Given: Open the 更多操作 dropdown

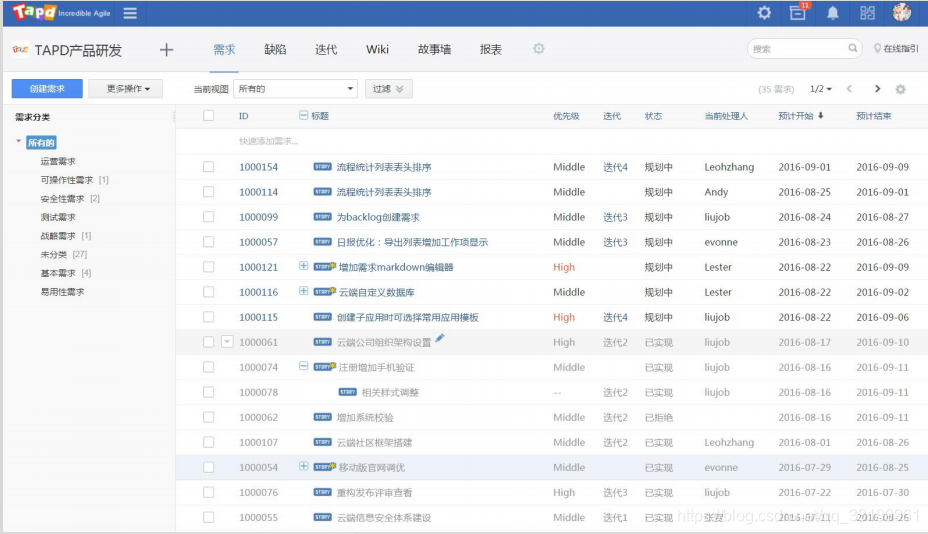Looking at the screenshot, I should (125, 89).
